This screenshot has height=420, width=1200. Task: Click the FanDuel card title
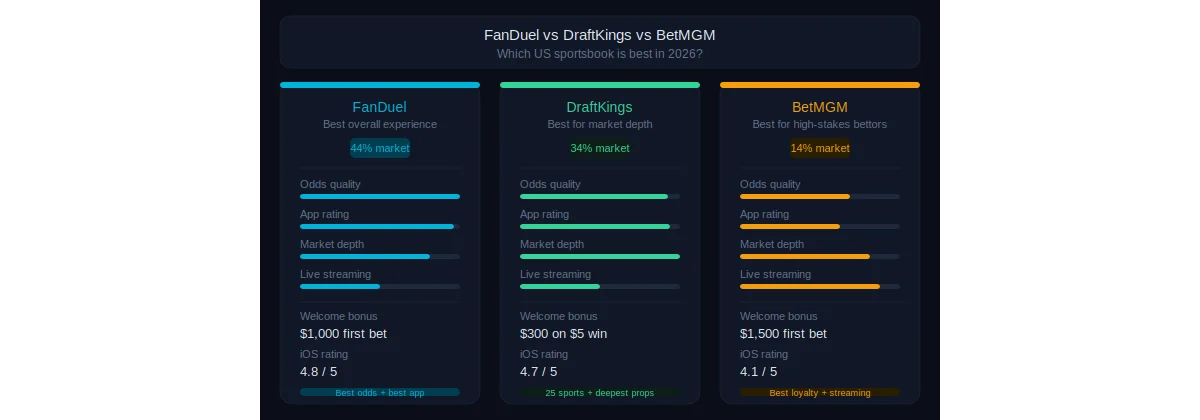point(380,107)
